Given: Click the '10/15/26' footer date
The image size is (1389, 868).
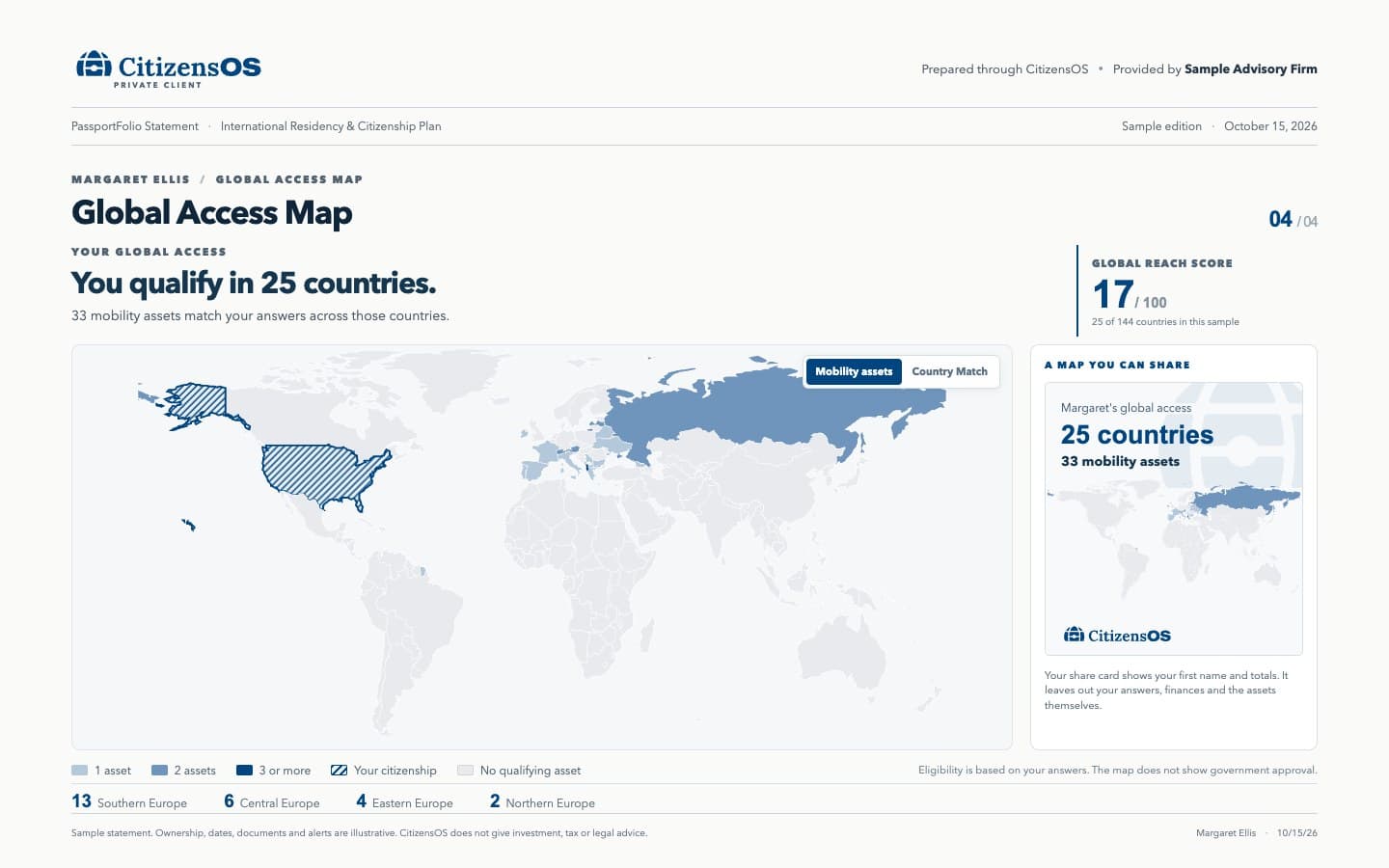Looking at the screenshot, I should pyautogui.click(x=1296, y=832).
